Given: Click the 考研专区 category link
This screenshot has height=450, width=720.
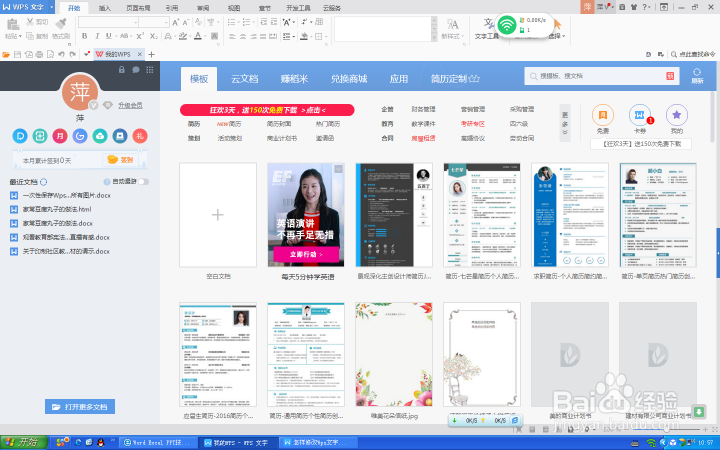Looking at the screenshot, I should (473, 124).
